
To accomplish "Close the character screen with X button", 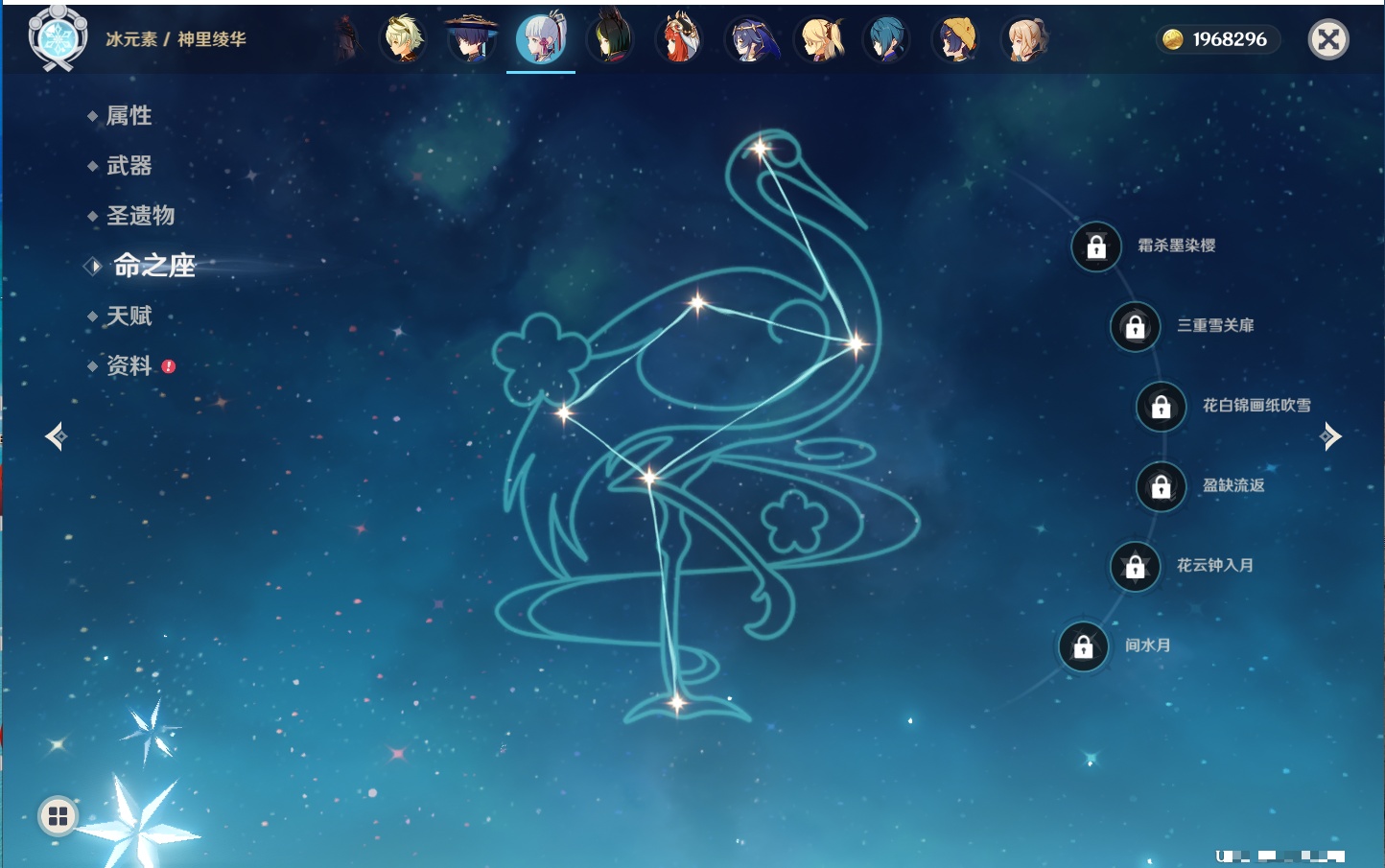I will tap(1328, 39).
